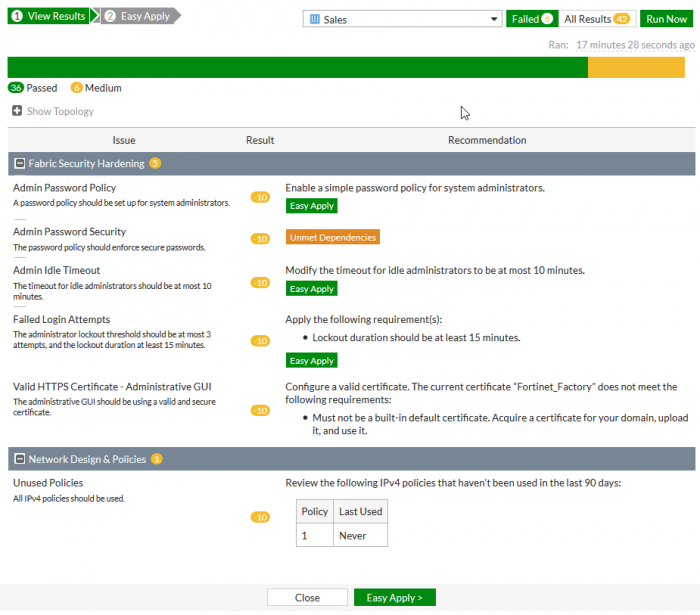
Task: Expand the Show Topology panel
Action: coord(53,111)
